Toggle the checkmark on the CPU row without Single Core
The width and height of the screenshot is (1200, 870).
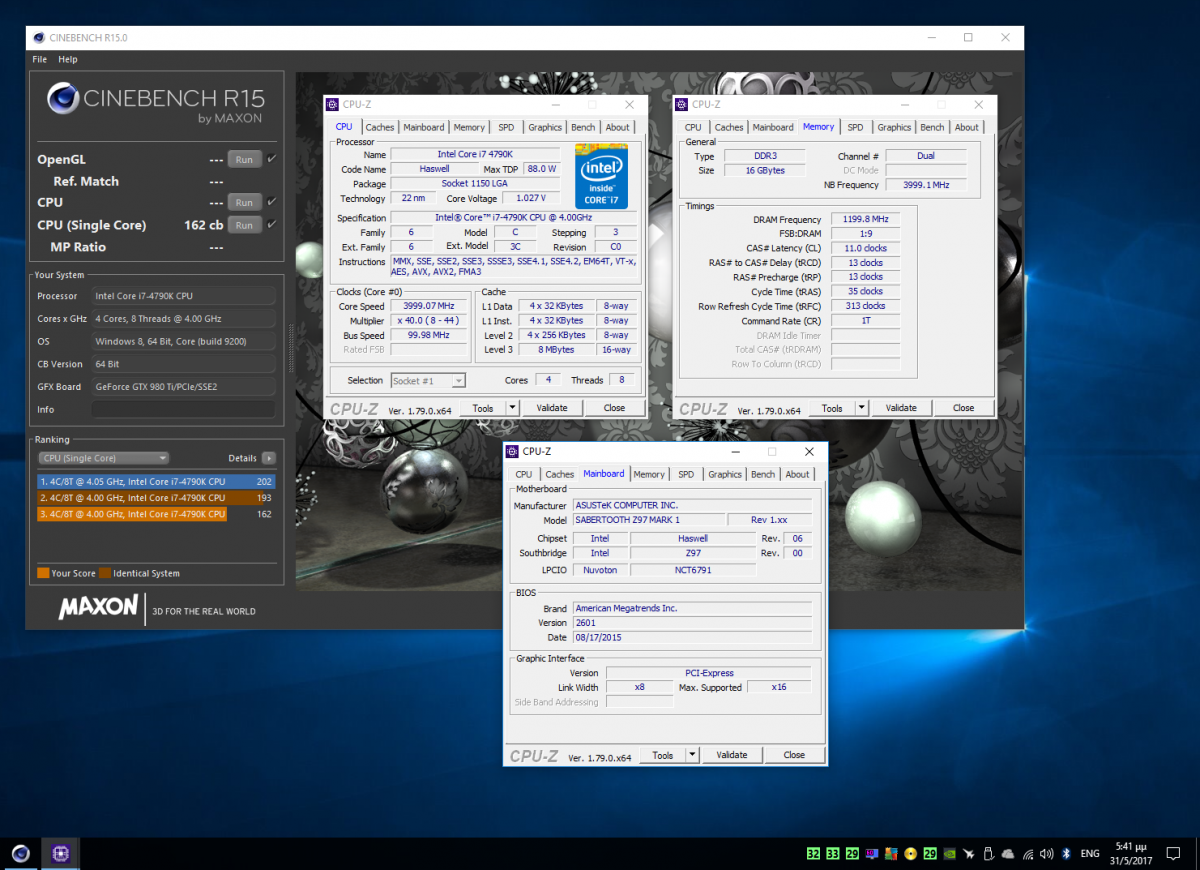pyautogui.click(x=272, y=202)
